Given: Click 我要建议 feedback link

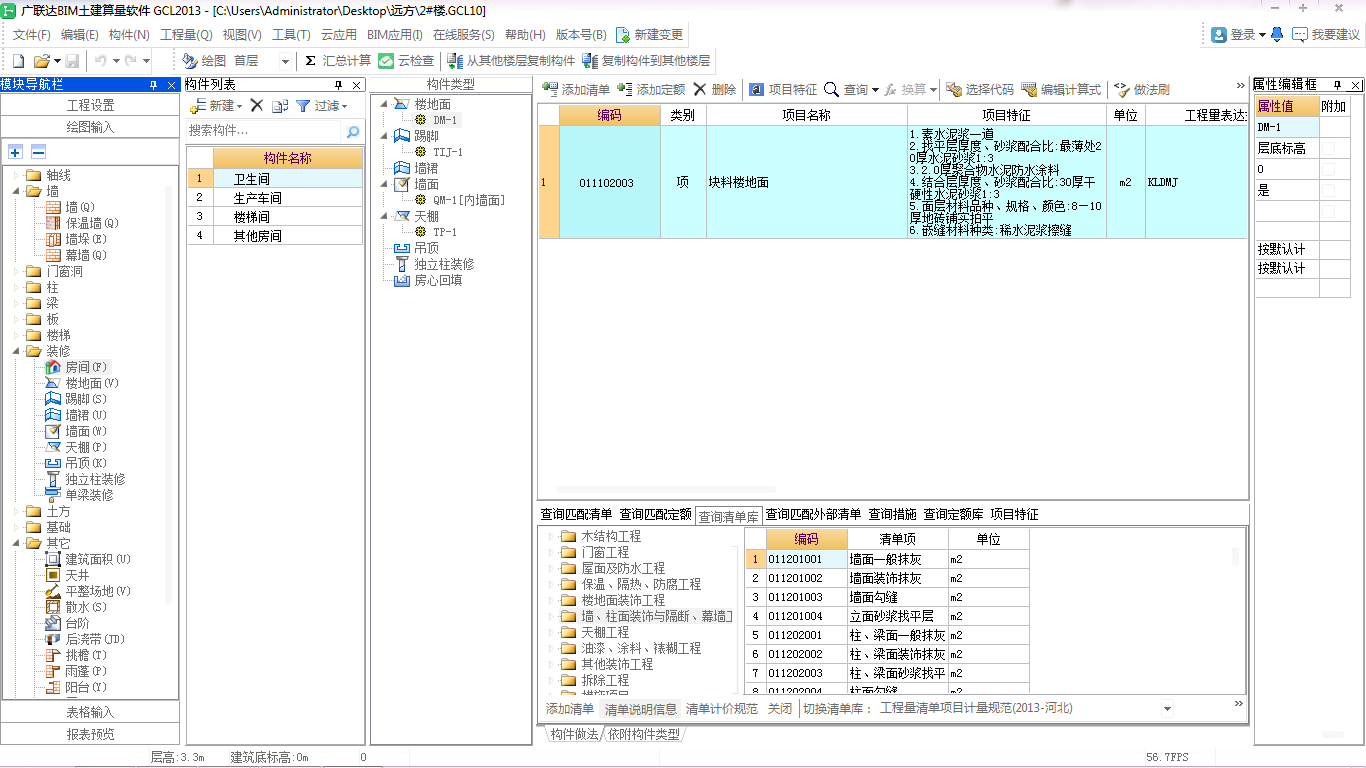Looking at the screenshot, I should pos(1326,34).
